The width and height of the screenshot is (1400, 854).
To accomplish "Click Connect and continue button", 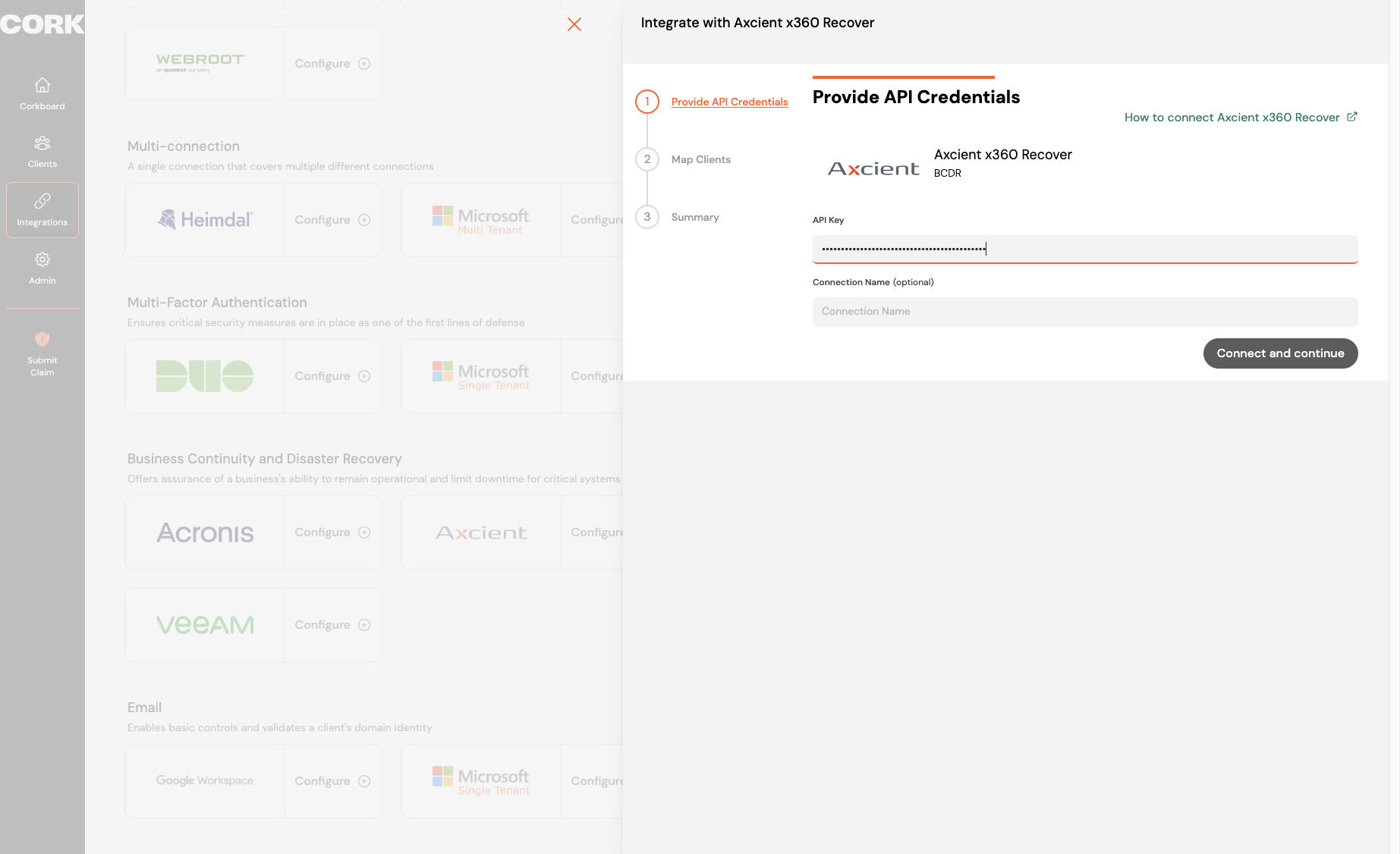I will click(1280, 353).
